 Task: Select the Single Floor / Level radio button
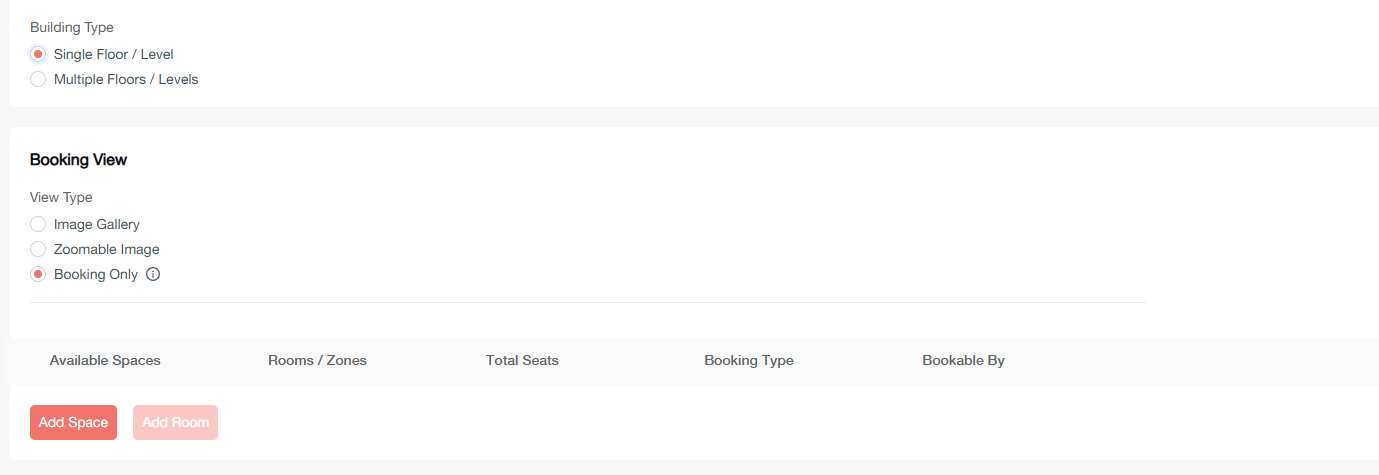(x=38, y=54)
